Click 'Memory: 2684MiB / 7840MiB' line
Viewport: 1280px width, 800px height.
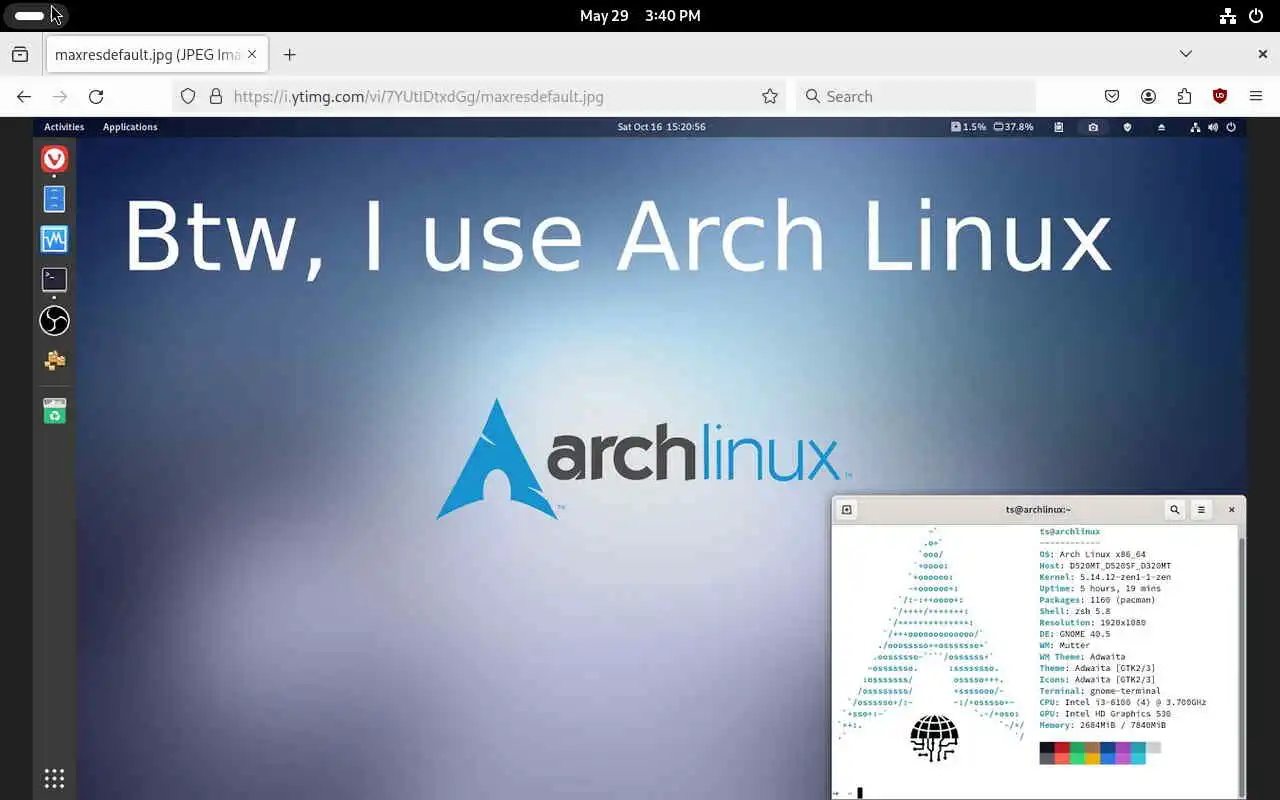[1102, 725]
